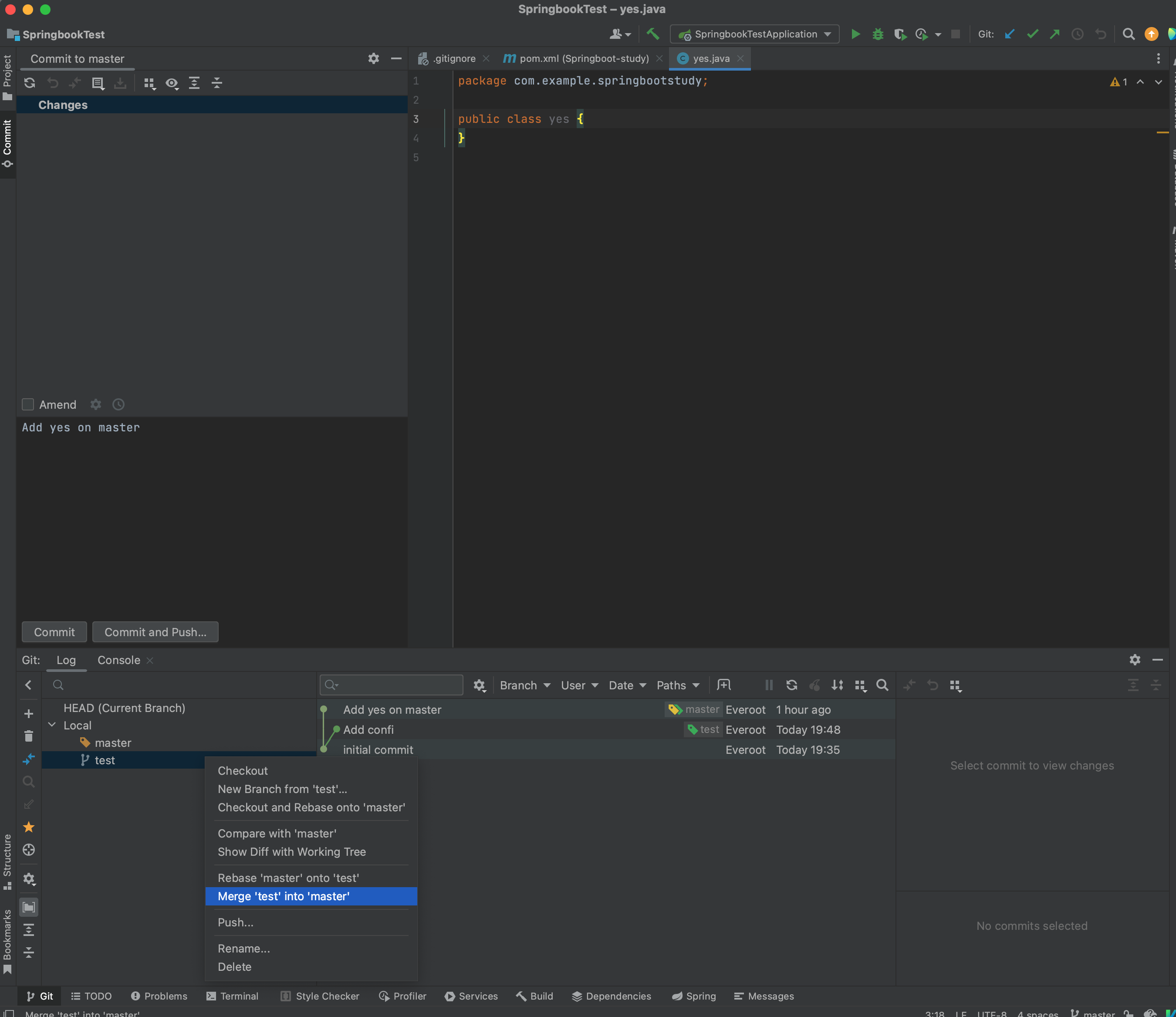Screen dimensions: 1176x1017
Task: Delete branch with trash icon
Action: pyautogui.click(x=29, y=736)
